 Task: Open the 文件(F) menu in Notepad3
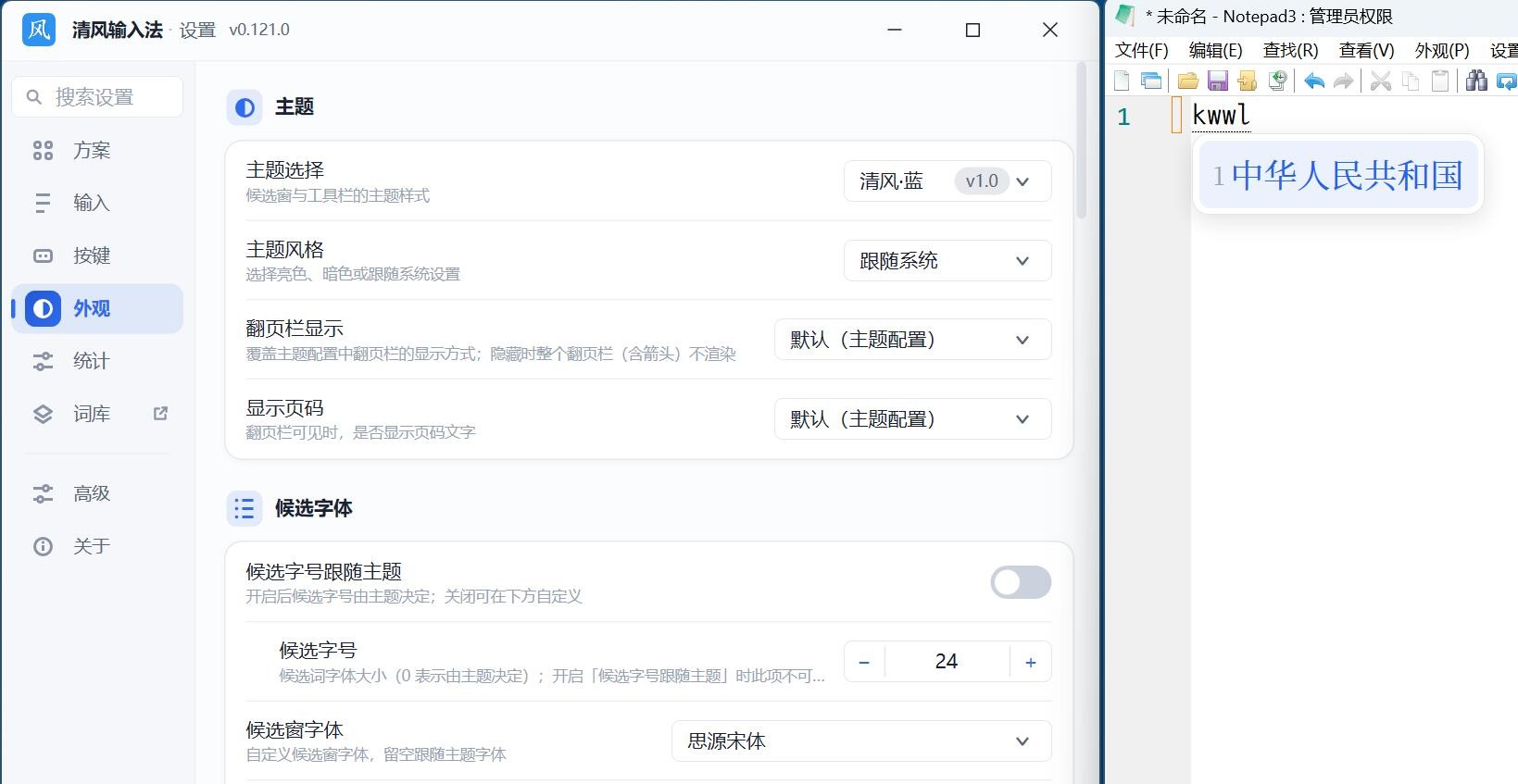pos(1141,50)
